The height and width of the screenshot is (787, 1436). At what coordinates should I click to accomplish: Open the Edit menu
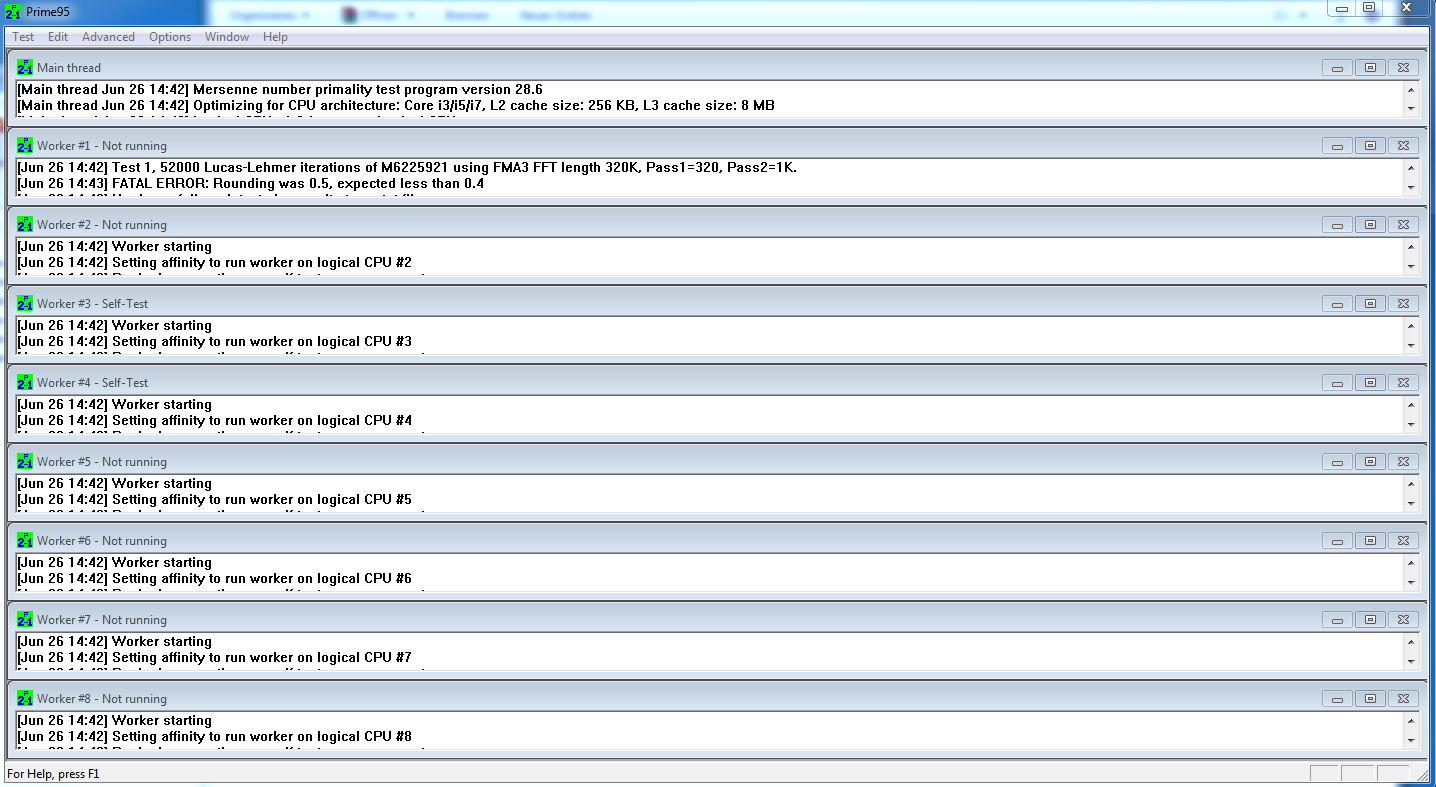point(58,37)
